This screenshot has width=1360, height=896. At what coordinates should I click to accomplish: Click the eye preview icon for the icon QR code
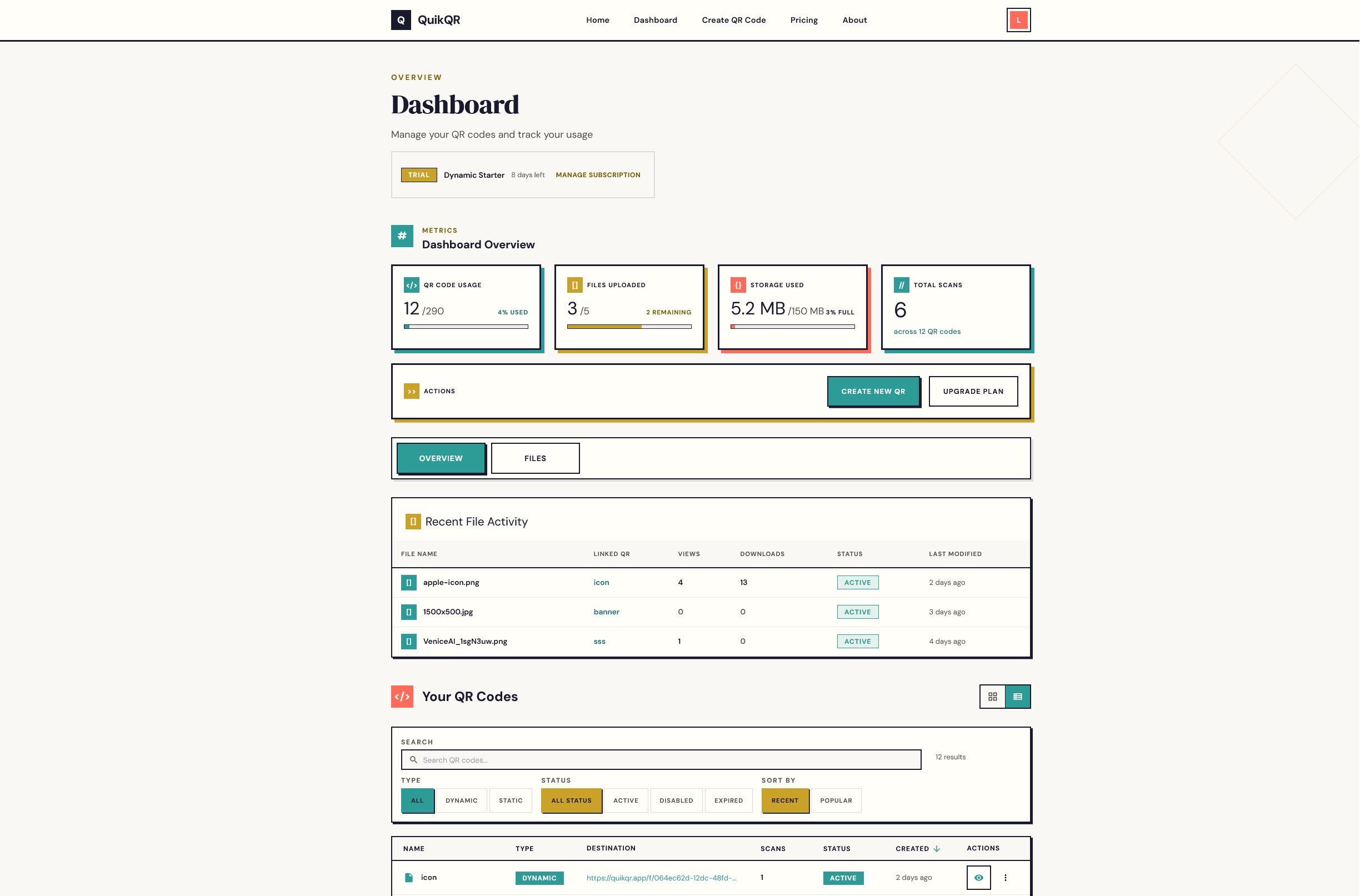coord(978,877)
